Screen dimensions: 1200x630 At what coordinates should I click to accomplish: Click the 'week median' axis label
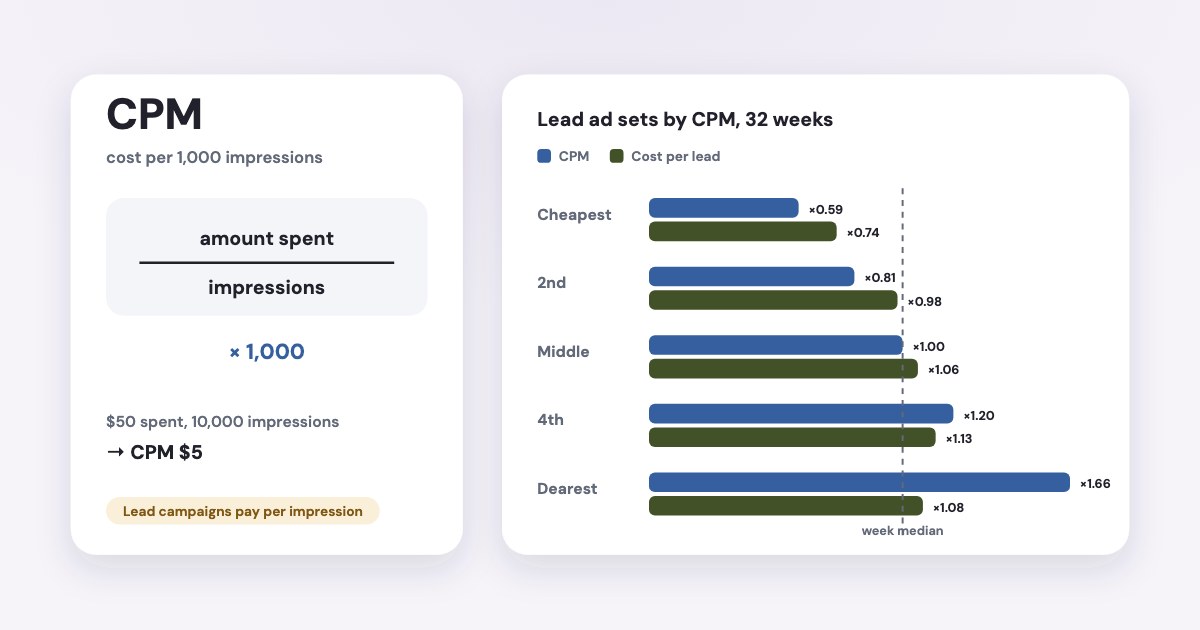point(903,531)
